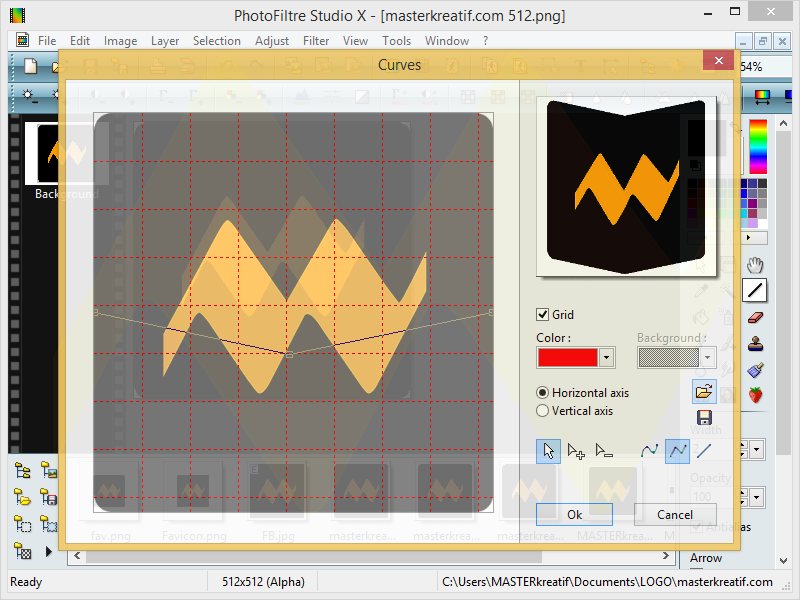Open the Selection menu
This screenshot has height=600, width=800.
(x=217, y=41)
